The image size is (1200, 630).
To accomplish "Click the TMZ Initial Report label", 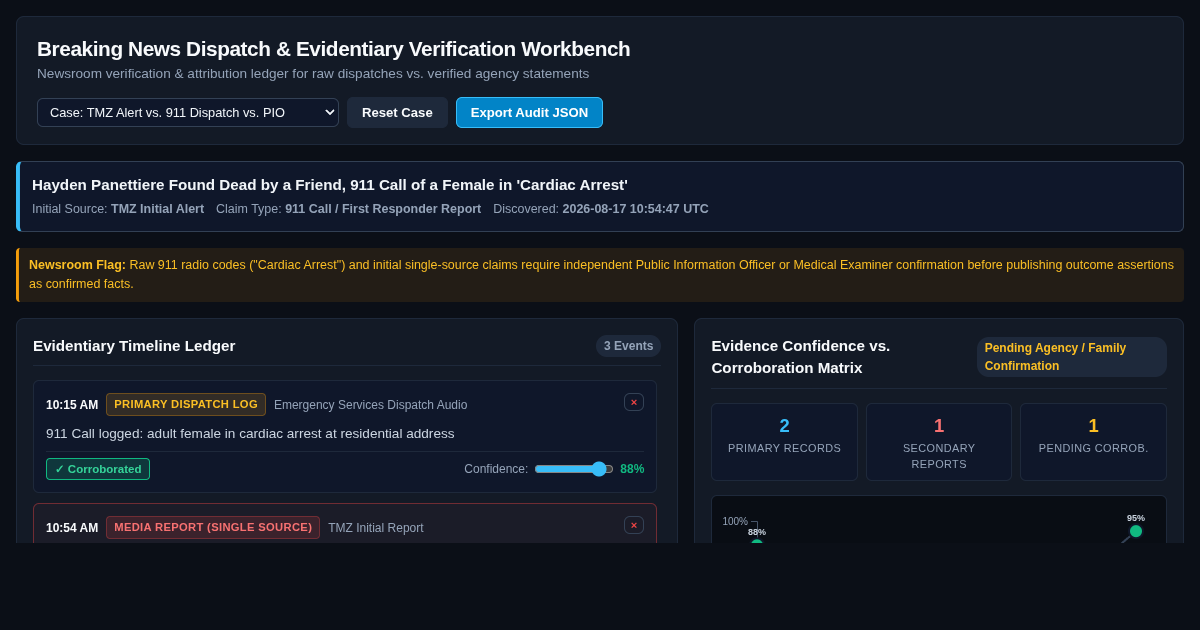I will (376, 528).
